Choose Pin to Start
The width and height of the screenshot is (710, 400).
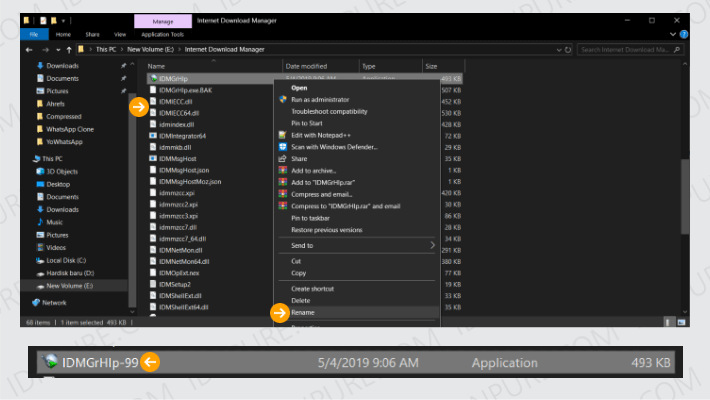(x=307, y=123)
